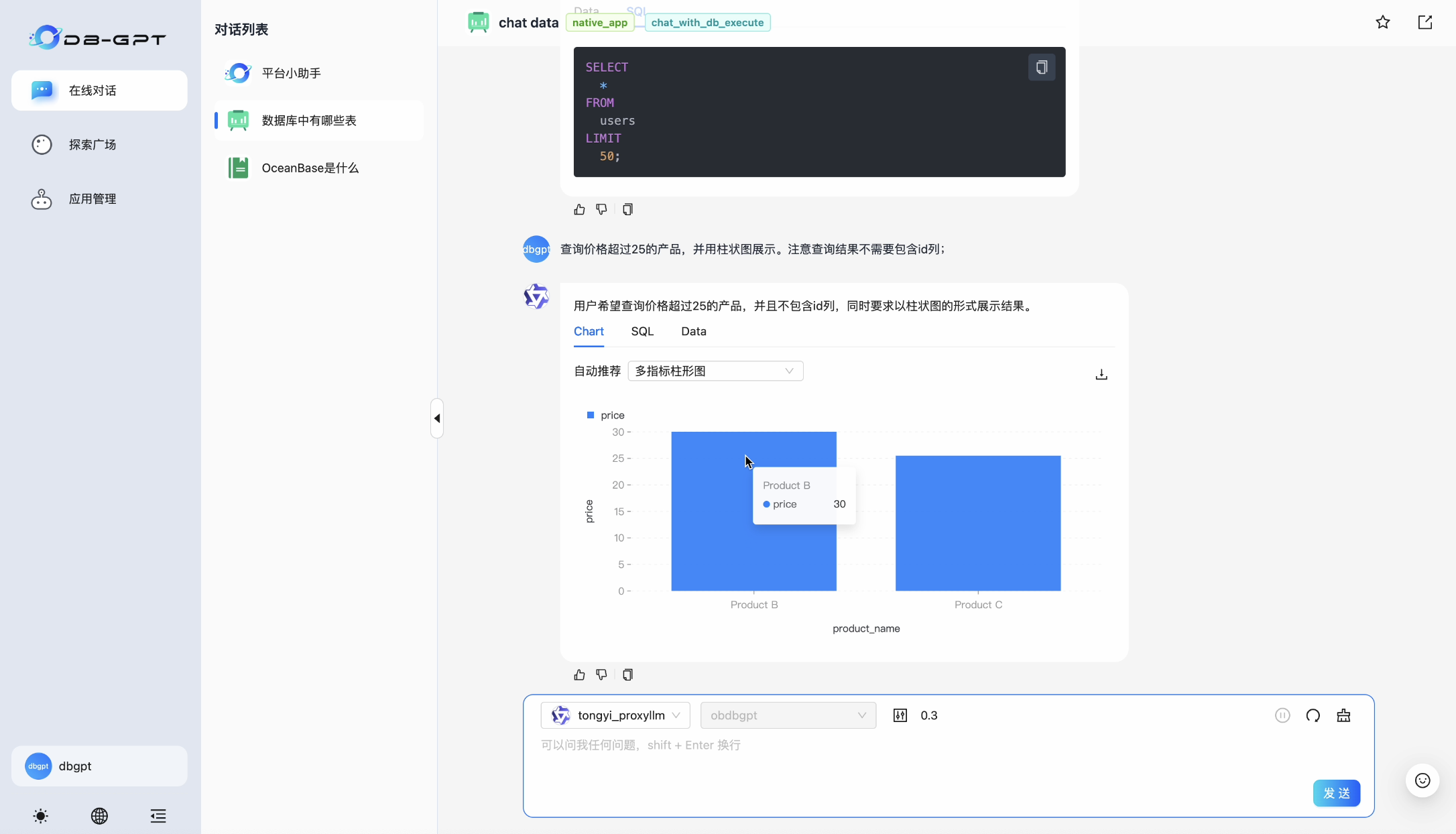The height and width of the screenshot is (834, 1456).
Task: Open the 多指标柱形图 chart type dropdown
Action: tap(714, 371)
